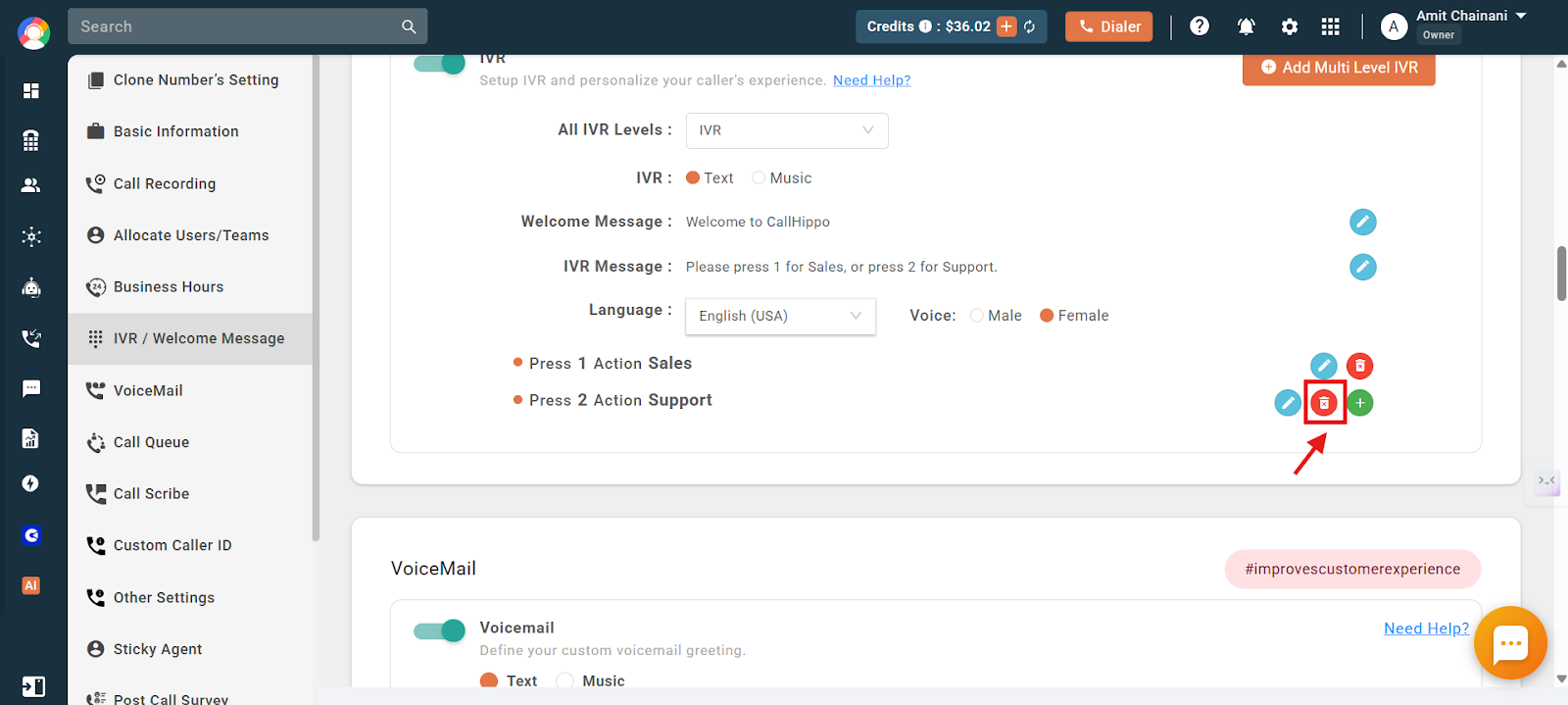Open the apps grid menu in top bar

pos(1330,26)
